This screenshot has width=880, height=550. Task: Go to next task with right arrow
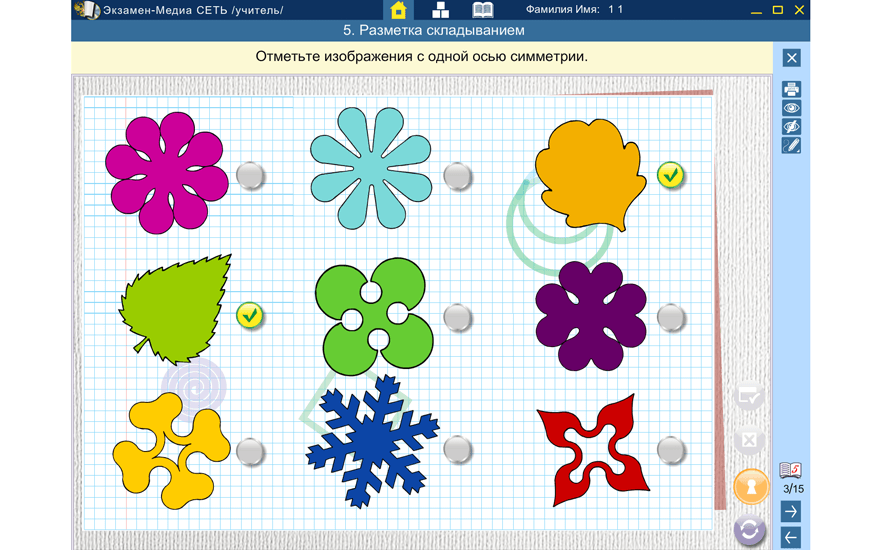791,511
